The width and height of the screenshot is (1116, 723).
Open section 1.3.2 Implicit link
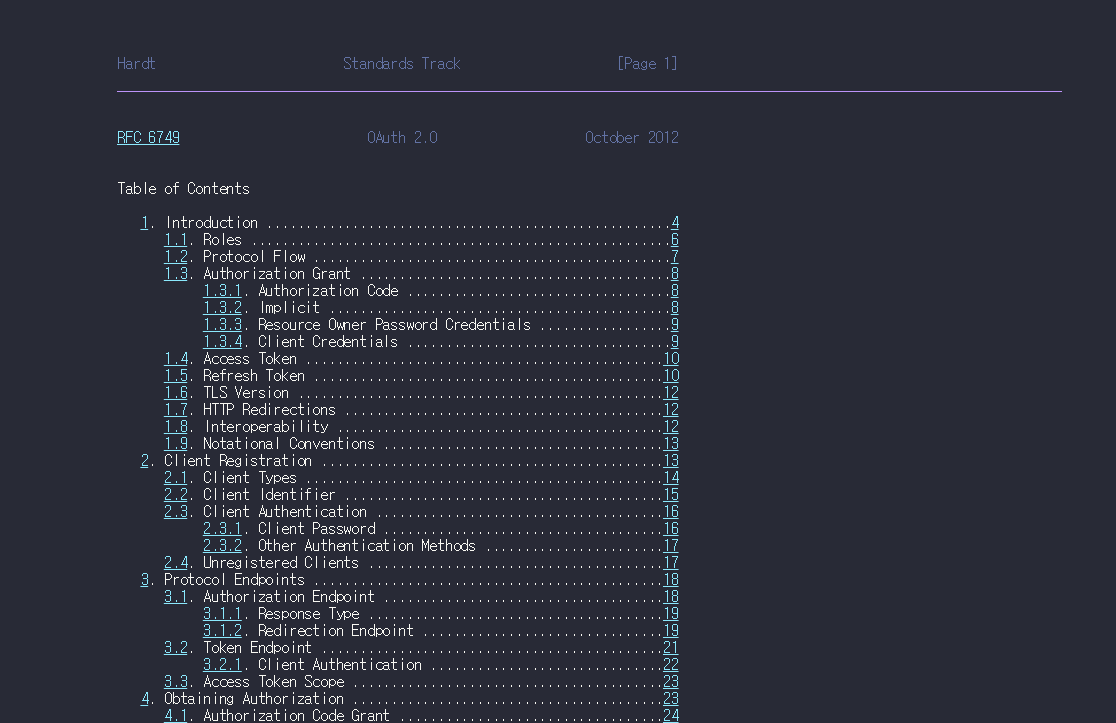[x=223, y=308]
